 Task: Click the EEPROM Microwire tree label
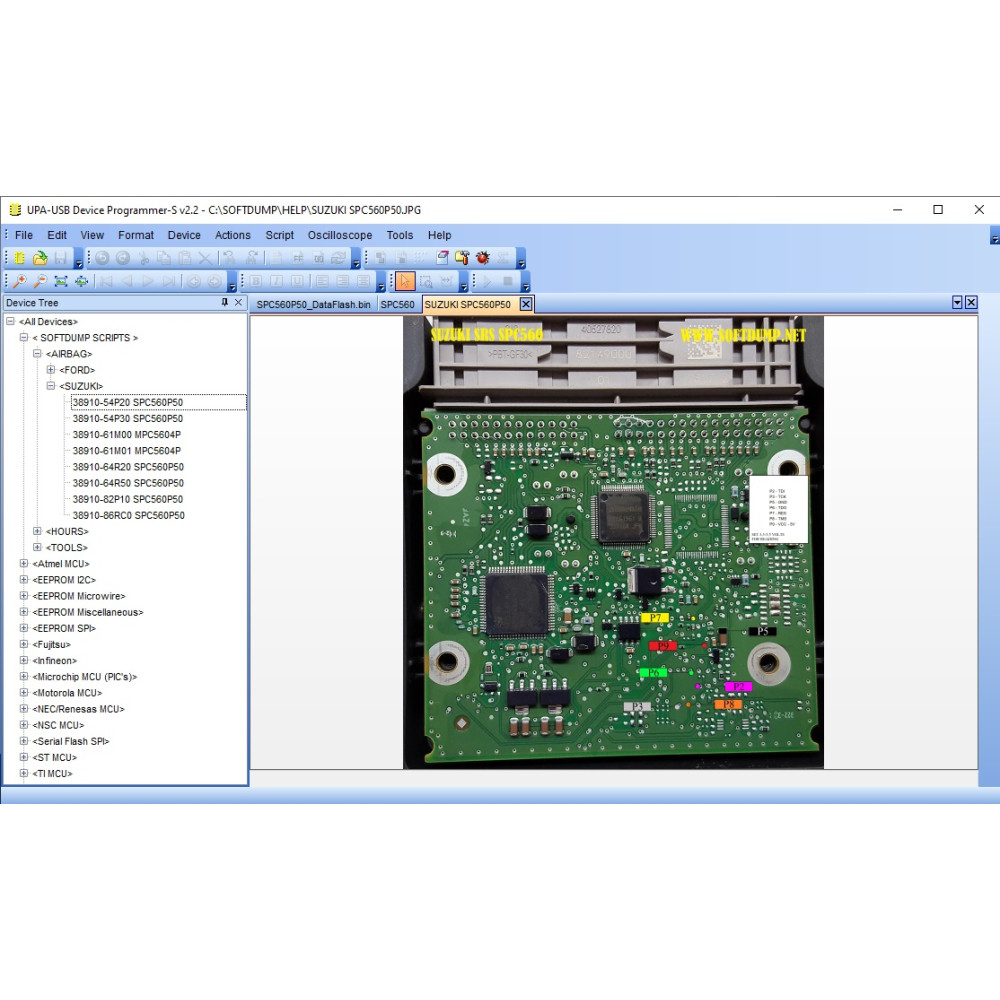(79, 596)
